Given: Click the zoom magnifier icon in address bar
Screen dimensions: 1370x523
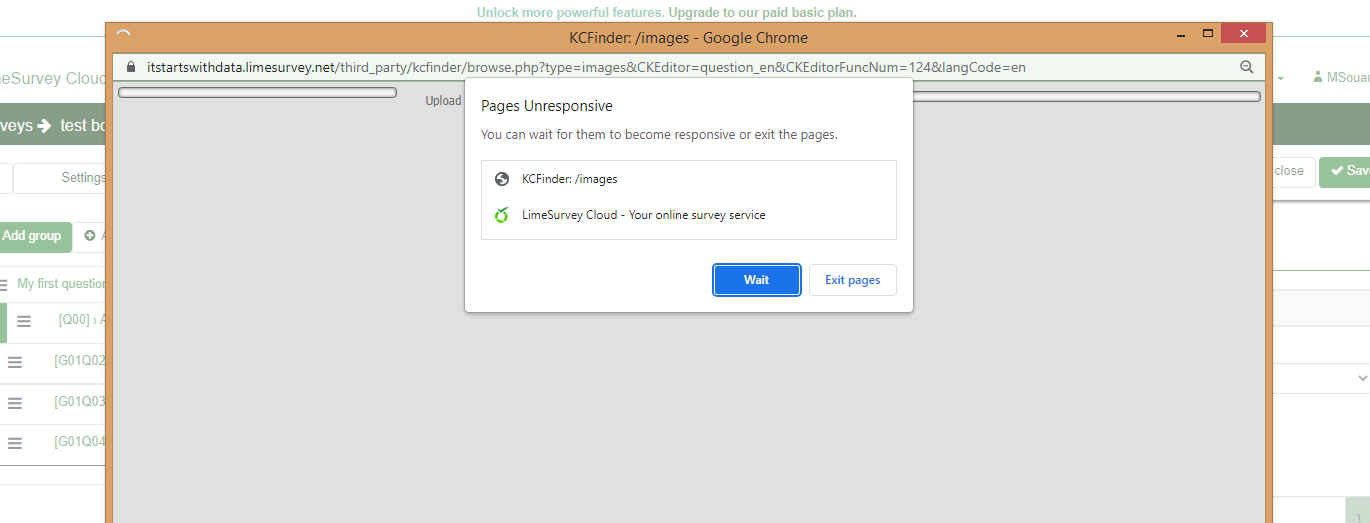Looking at the screenshot, I should click(x=1247, y=67).
